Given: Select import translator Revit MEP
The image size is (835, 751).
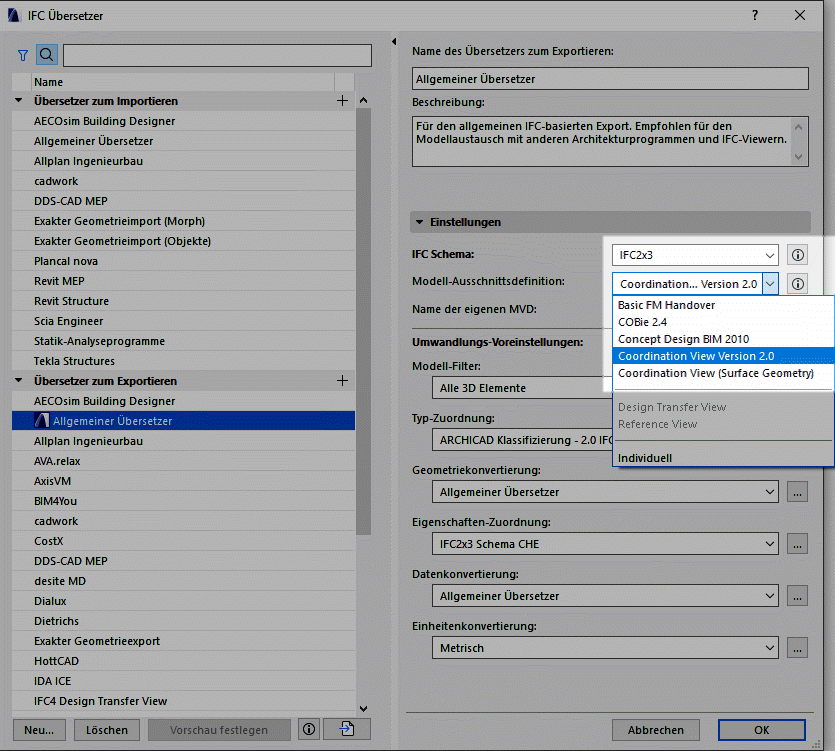Looking at the screenshot, I should click(x=183, y=281).
